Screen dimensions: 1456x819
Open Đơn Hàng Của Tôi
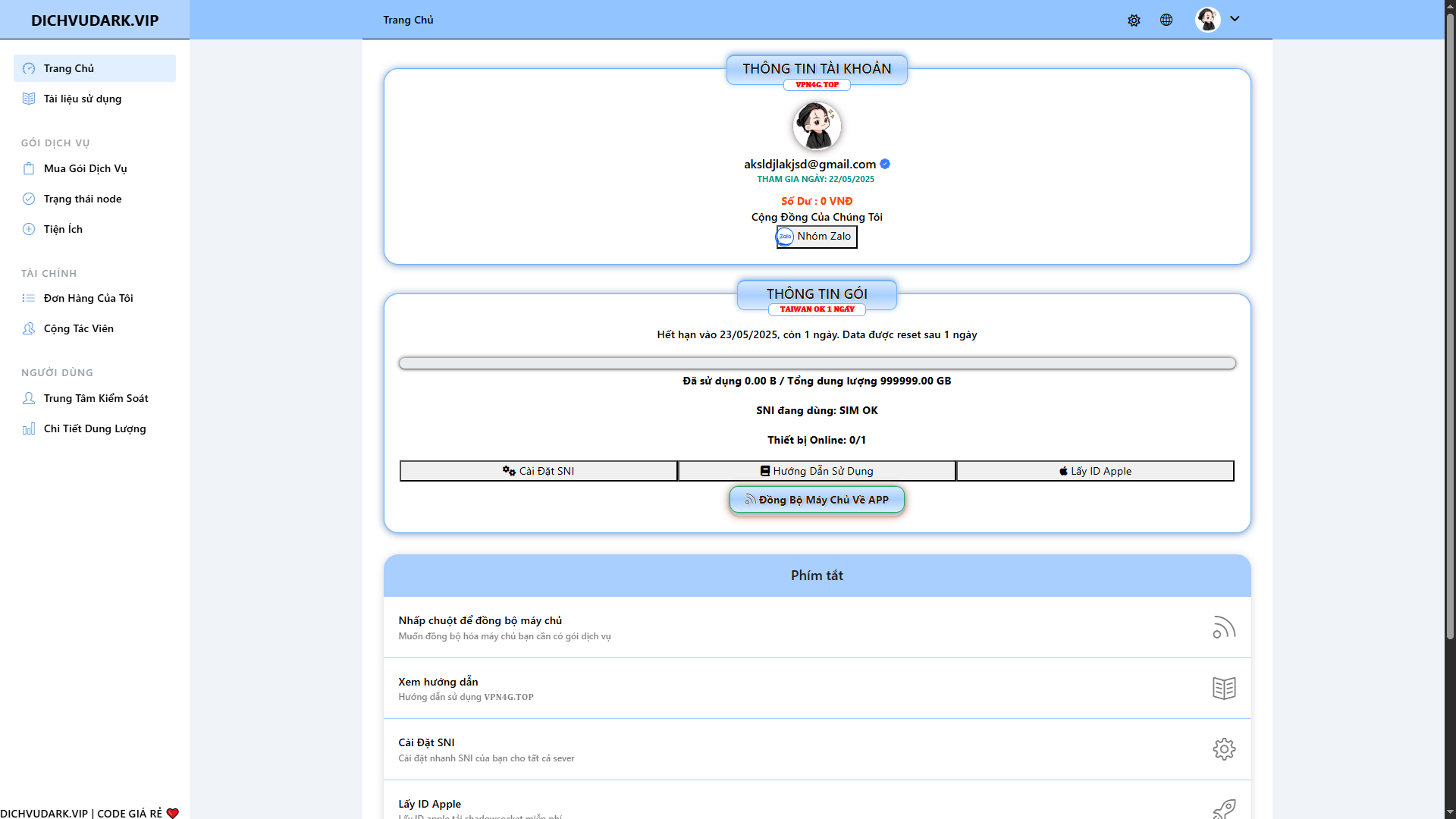coord(88,298)
